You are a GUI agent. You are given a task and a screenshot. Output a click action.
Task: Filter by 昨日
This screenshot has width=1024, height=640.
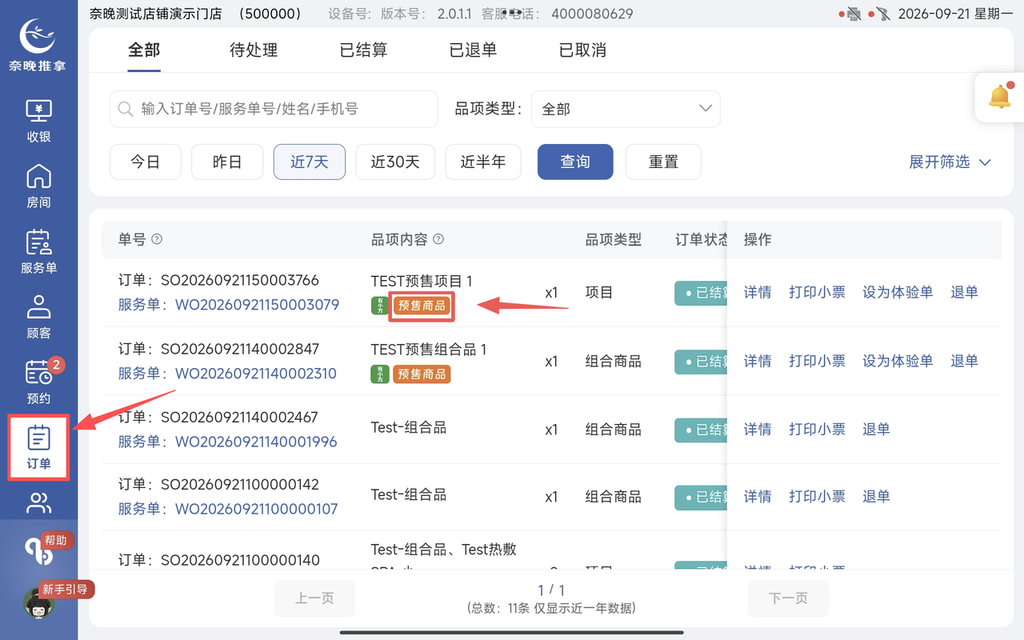pyautogui.click(x=227, y=162)
